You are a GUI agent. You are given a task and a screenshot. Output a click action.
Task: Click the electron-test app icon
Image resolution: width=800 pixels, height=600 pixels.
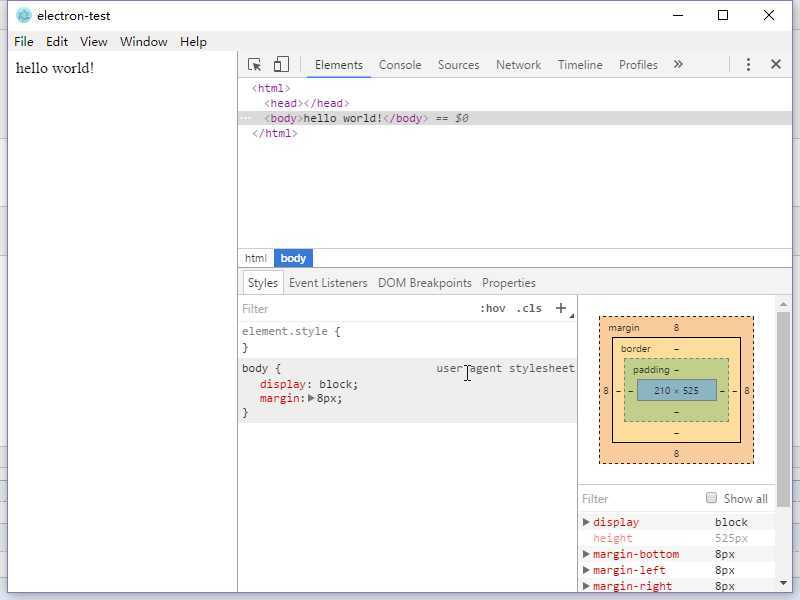pos(23,16)
